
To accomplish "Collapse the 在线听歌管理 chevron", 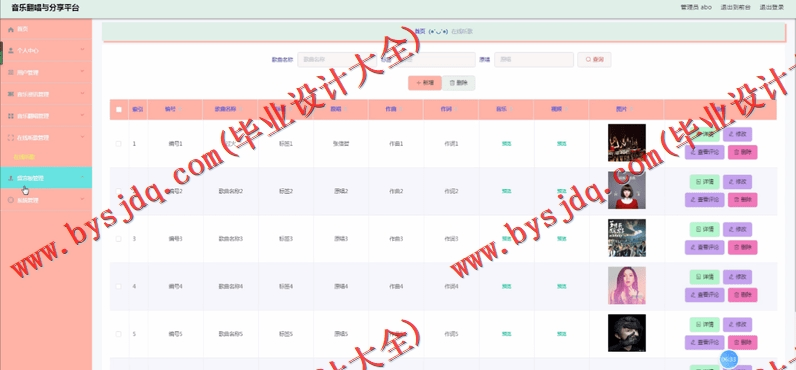I will point(82,137).
